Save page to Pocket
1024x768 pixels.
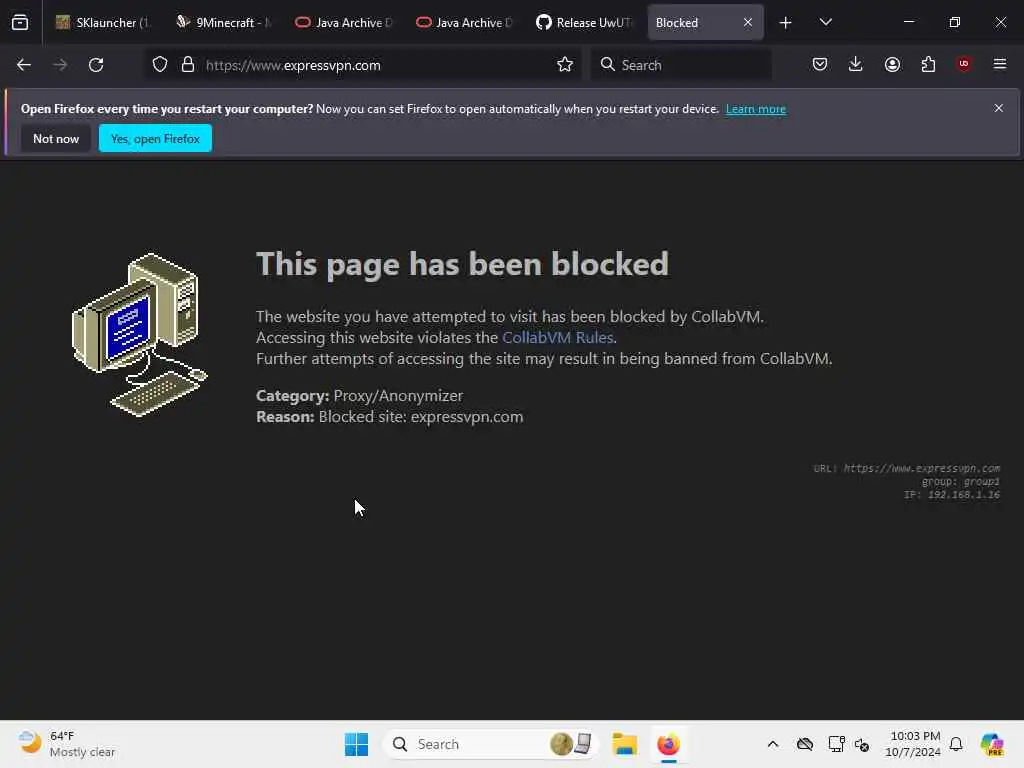tap(820, 64)
